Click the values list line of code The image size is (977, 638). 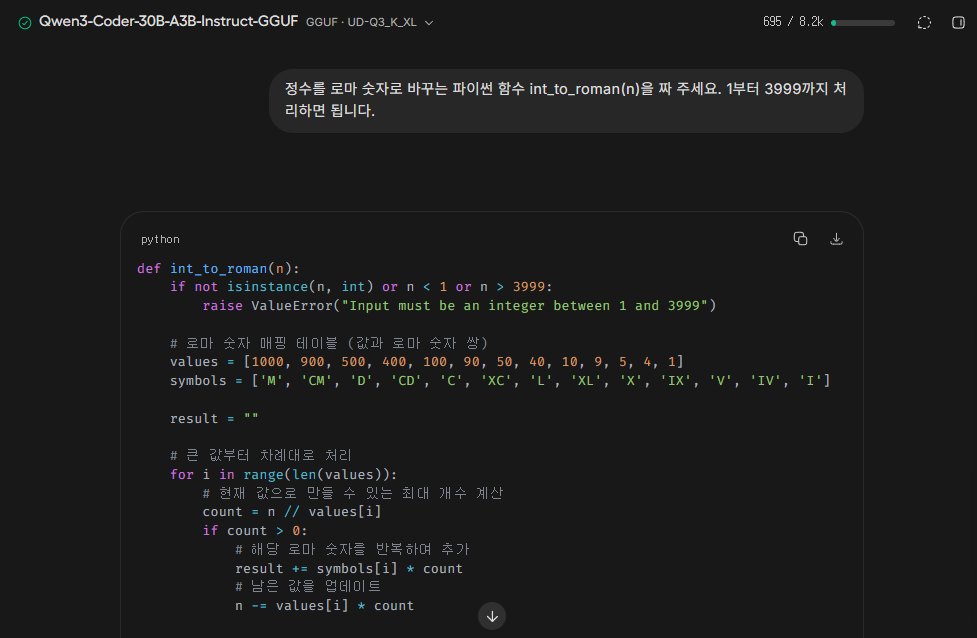point(426,362)
